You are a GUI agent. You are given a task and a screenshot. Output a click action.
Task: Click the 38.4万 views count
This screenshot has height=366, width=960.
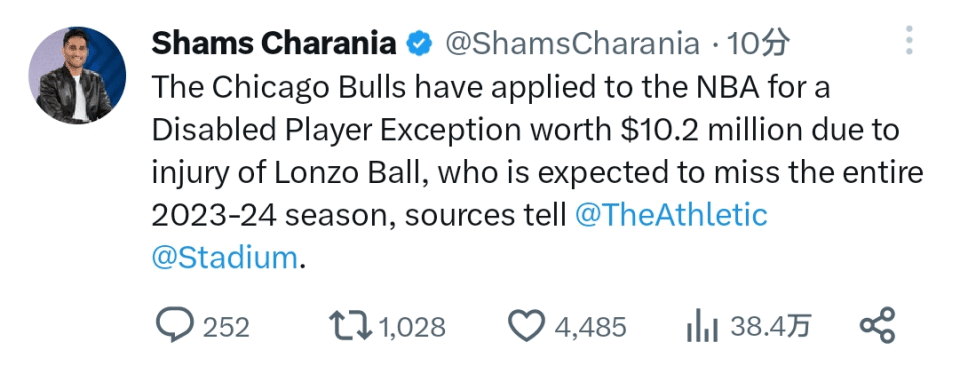coord(771,327)
